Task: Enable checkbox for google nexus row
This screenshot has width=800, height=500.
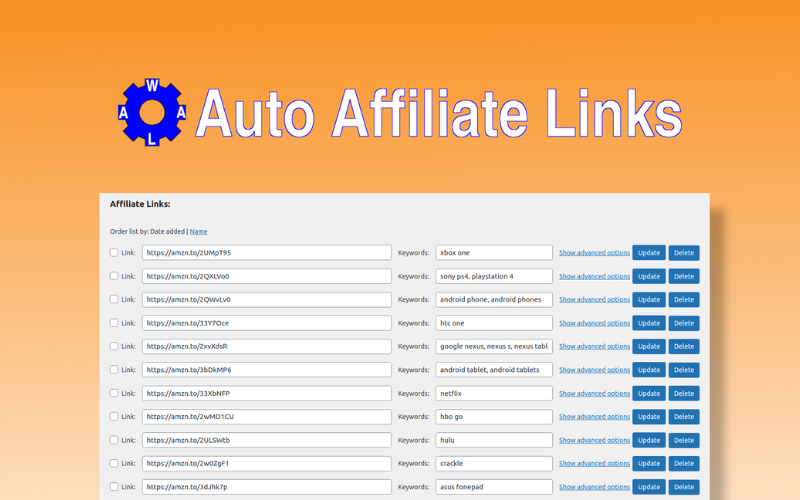Action: click(x=114, y=346)
